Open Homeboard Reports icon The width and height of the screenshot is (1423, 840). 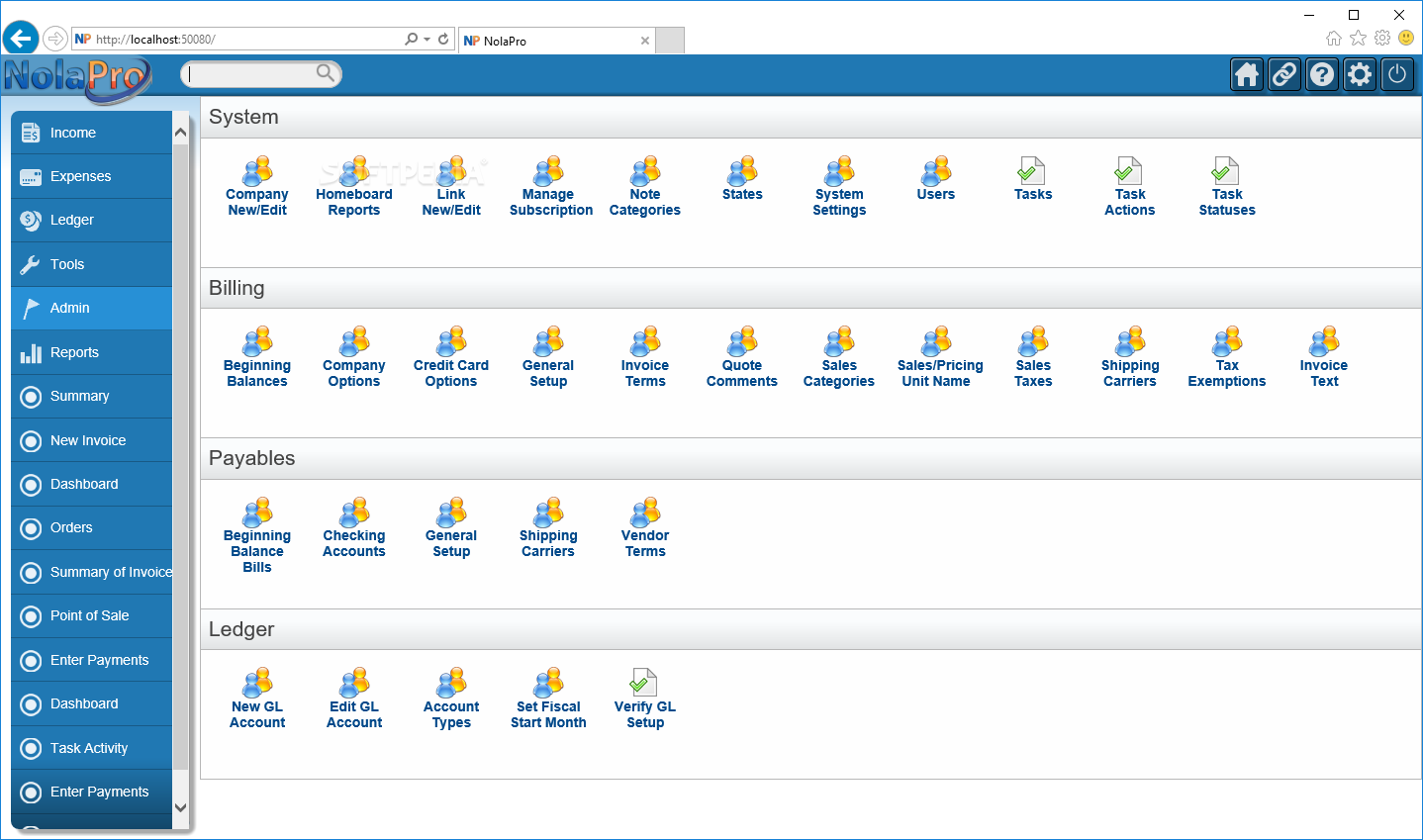(354, 186)
